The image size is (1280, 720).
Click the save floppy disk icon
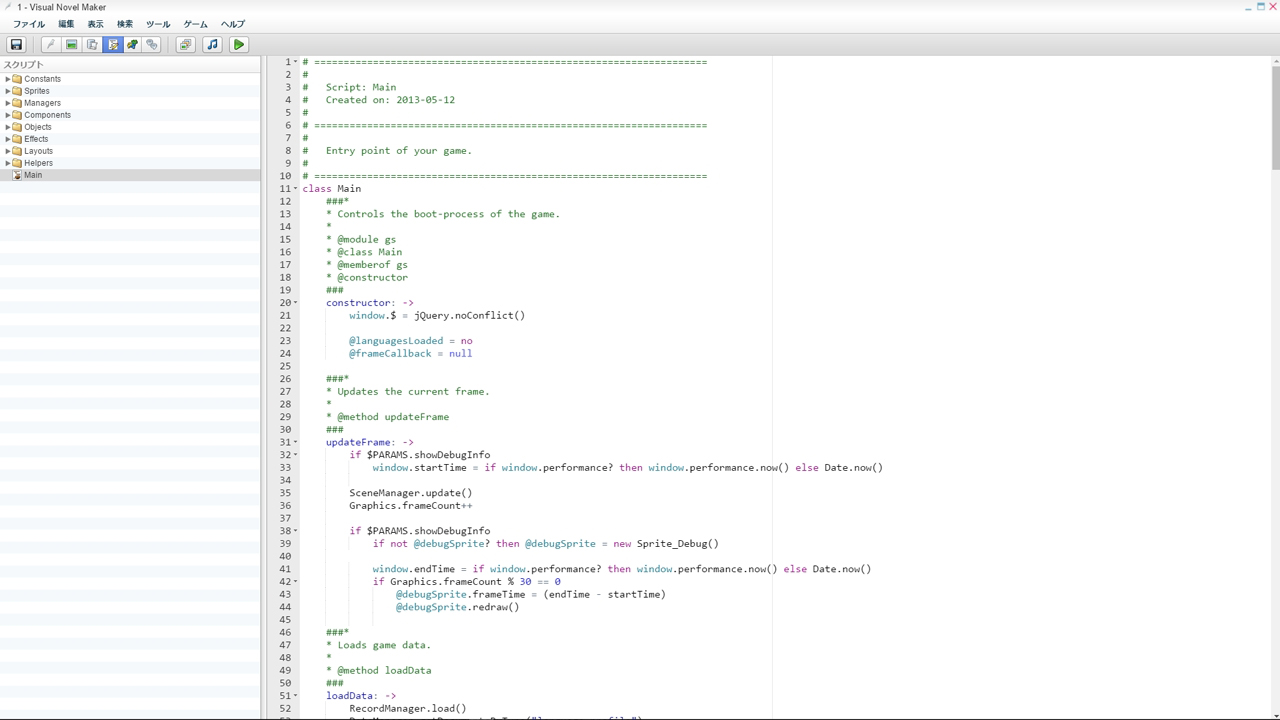point(16,44)
